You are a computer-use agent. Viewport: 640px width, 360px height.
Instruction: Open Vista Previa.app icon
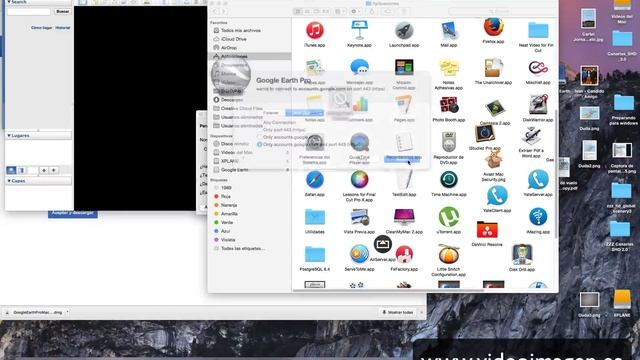359,217
